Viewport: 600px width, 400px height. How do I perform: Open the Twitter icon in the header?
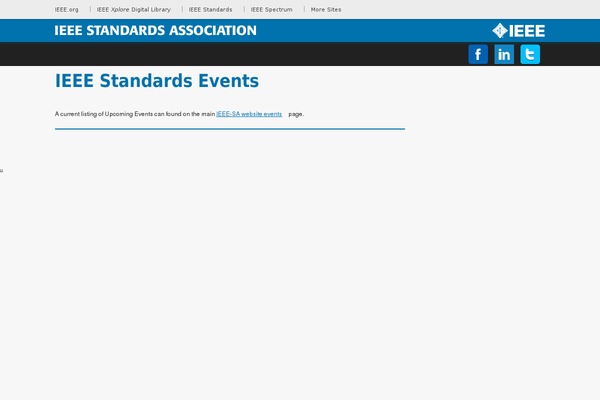point(530,54)
